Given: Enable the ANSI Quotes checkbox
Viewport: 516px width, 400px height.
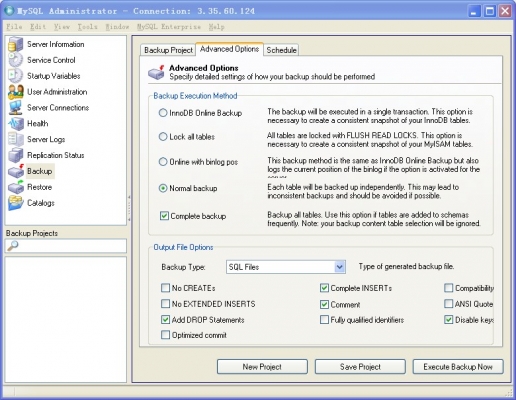Looking at the screenshot, I should 449,304.
